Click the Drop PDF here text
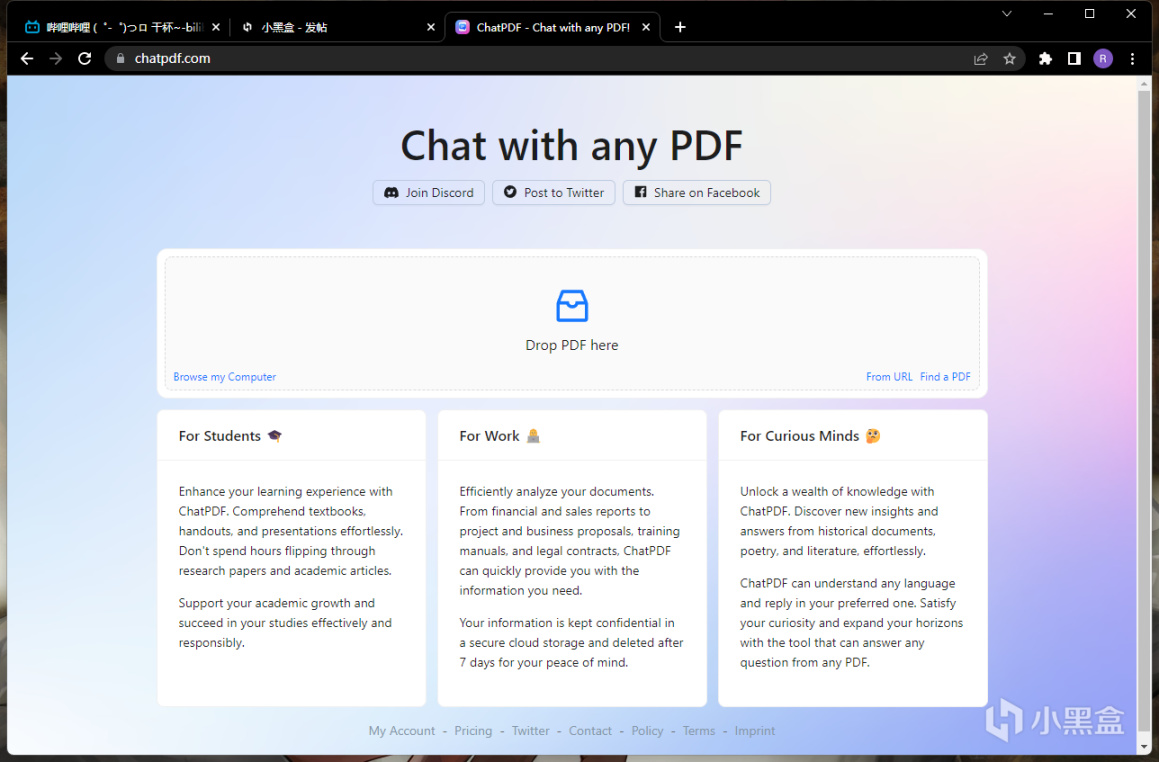This screenshot has width=1159, height=762. (x=572, y=345)
